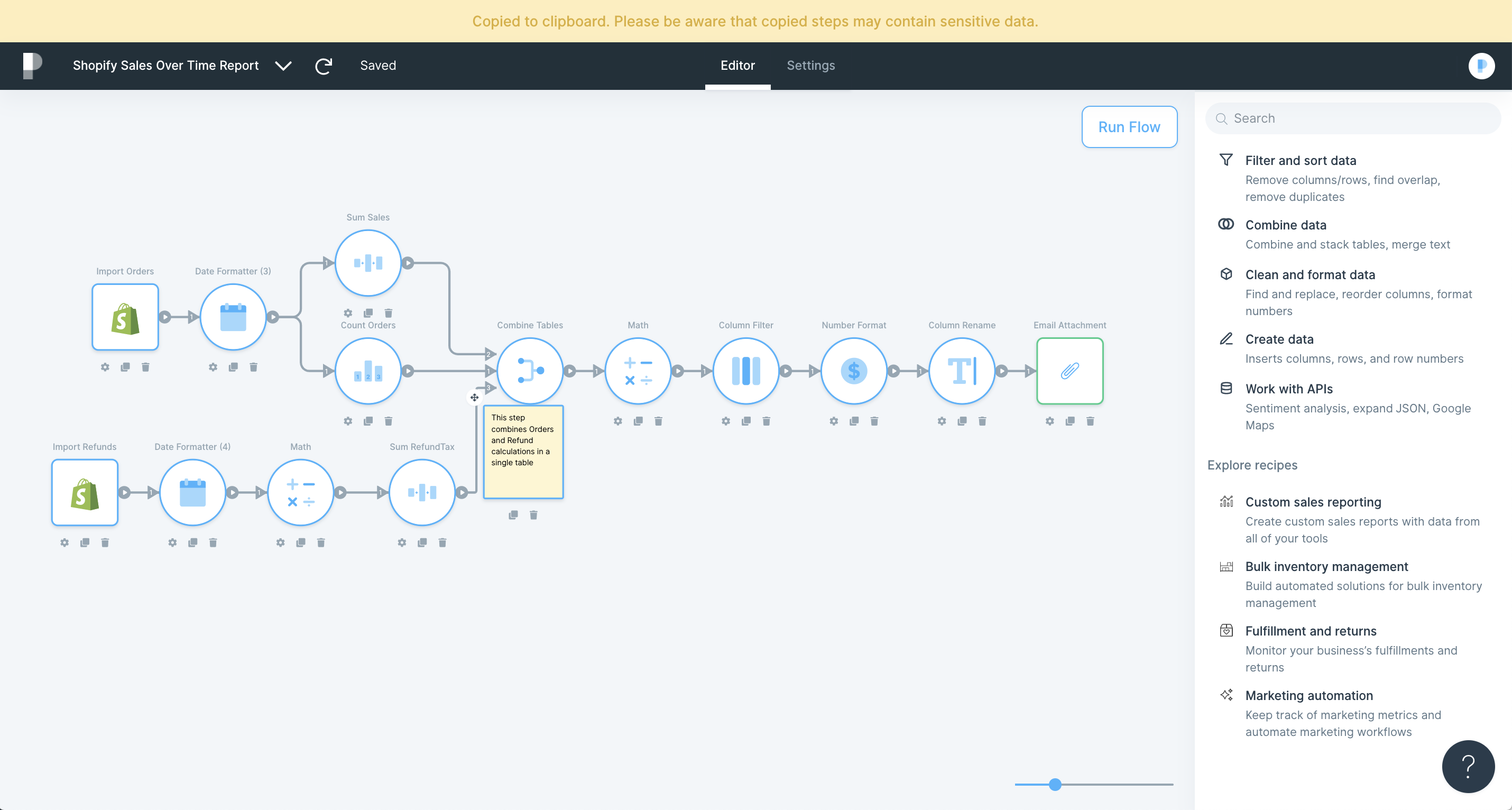This screenshot has height=810, width=1512.
Task: Open the Import Orders Shopify step
Action: point(125,317)
